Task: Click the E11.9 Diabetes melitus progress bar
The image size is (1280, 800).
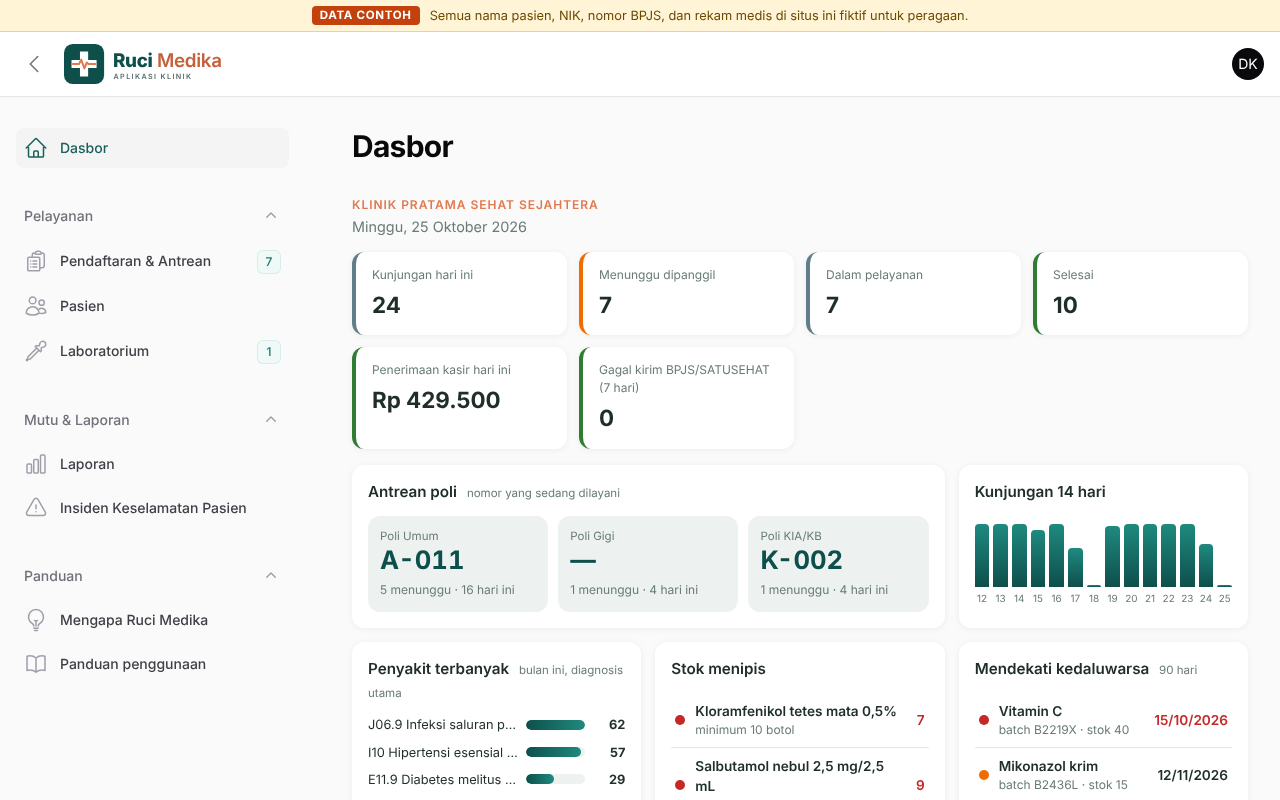Action: pos(555,779)
